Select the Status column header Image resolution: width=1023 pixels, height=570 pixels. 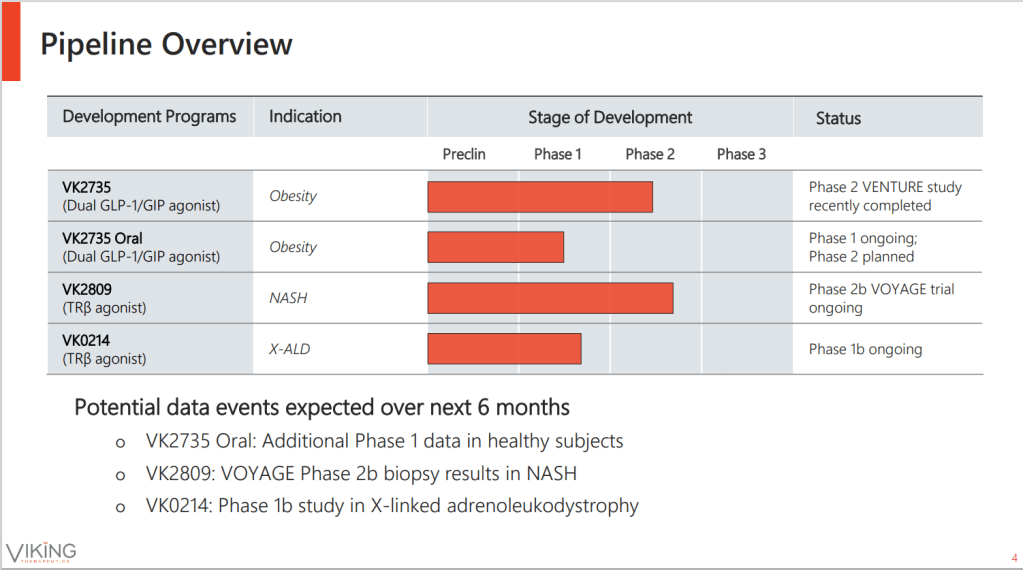point(838,118)
